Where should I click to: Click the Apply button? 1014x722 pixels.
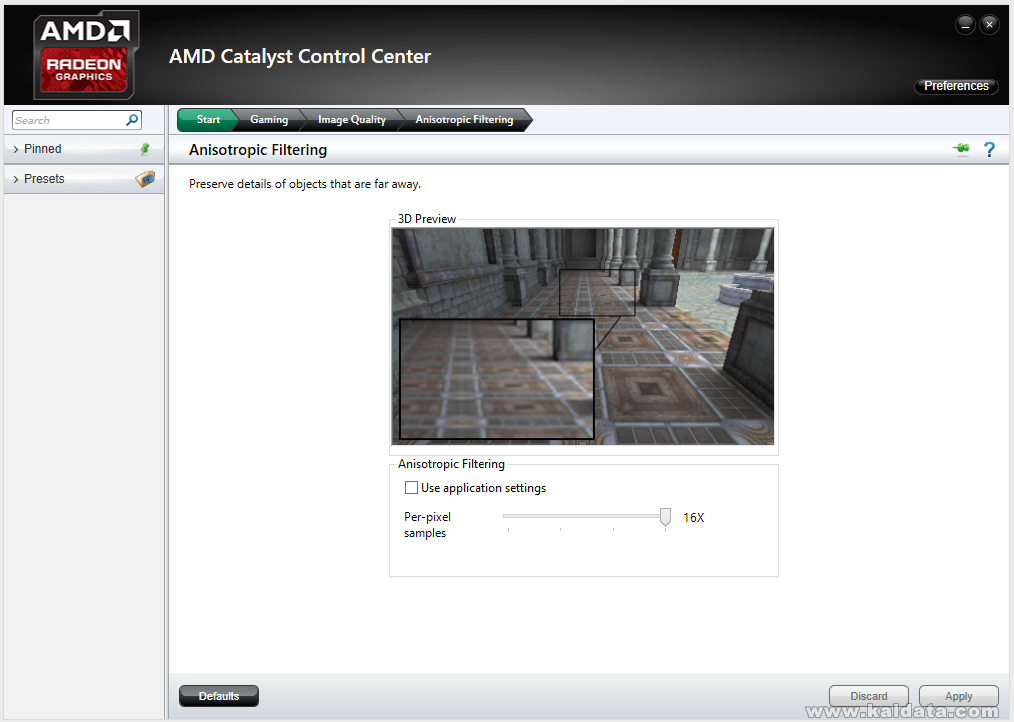(958, 696)
